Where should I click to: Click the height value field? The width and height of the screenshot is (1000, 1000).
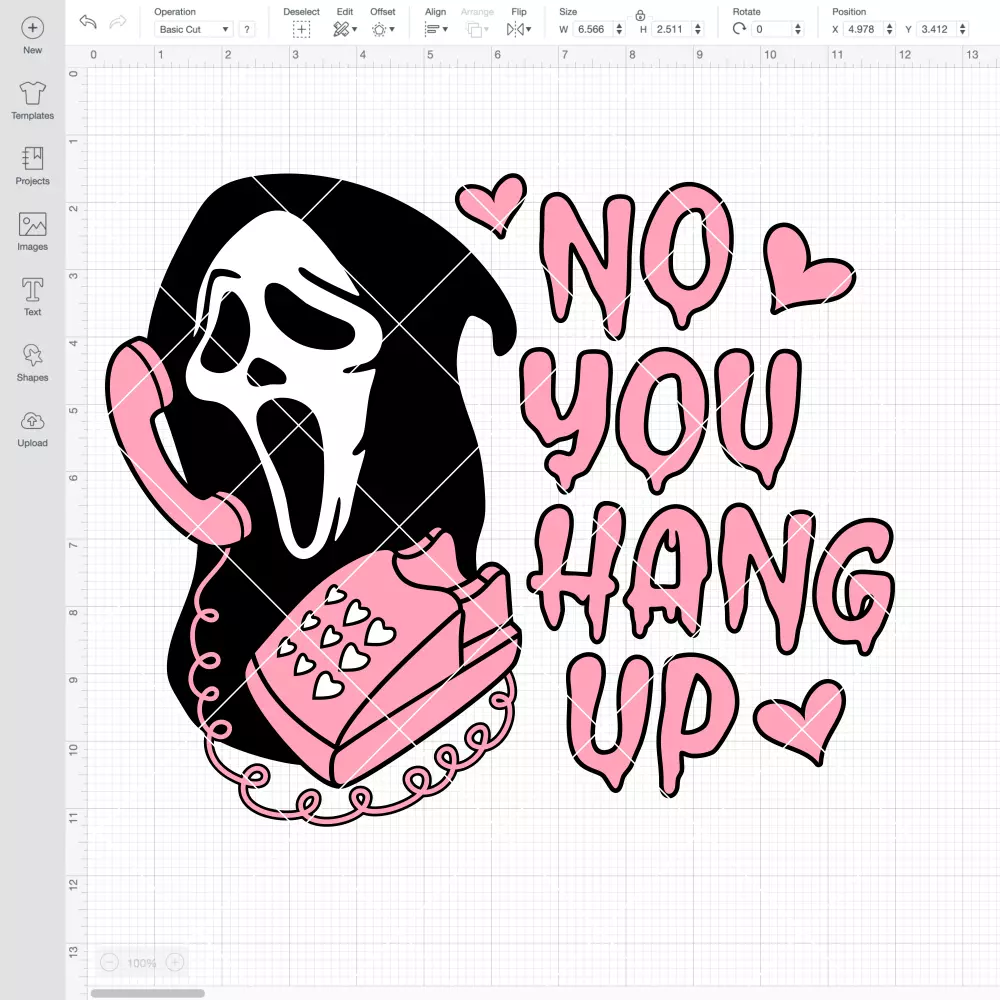click(x=671, y=29)
